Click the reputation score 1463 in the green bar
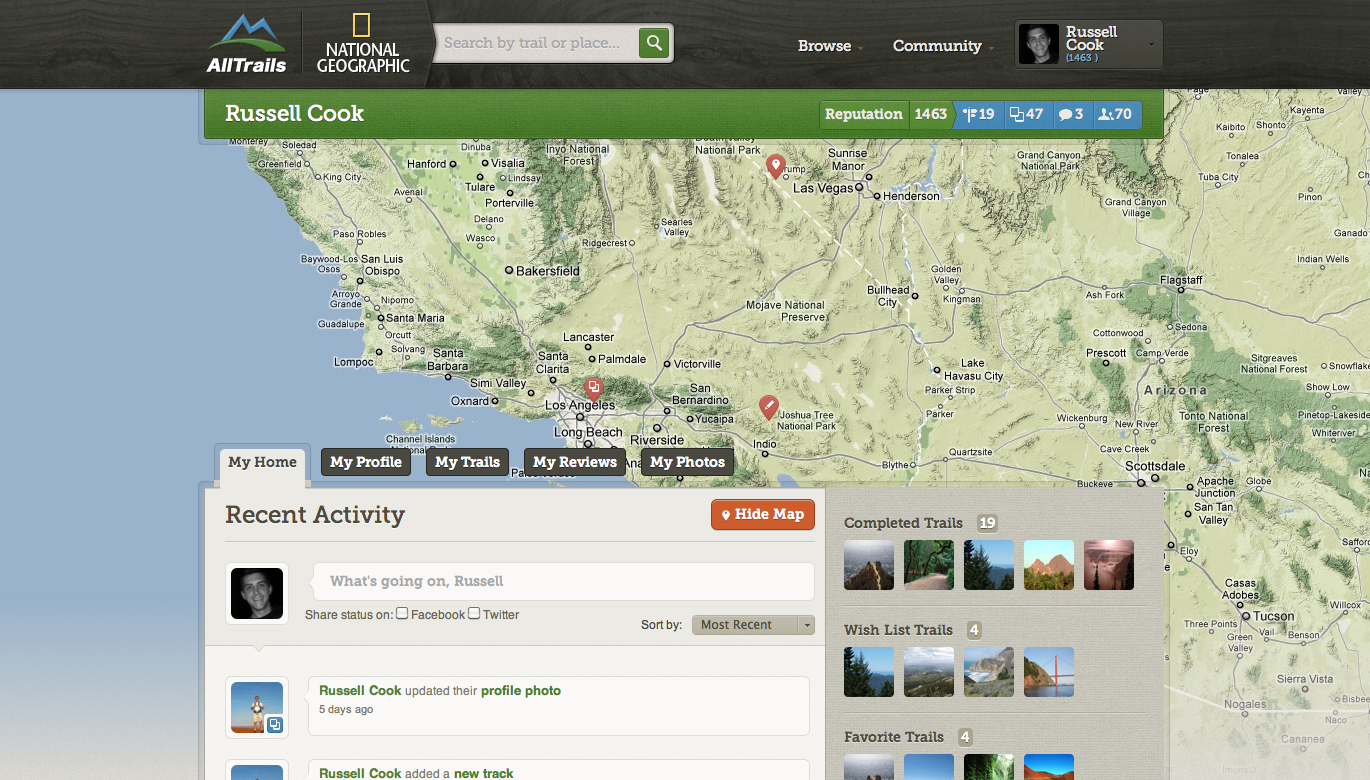Image resolution: width=1370 pixels, height=780 pixels. [x=930, y=114]
